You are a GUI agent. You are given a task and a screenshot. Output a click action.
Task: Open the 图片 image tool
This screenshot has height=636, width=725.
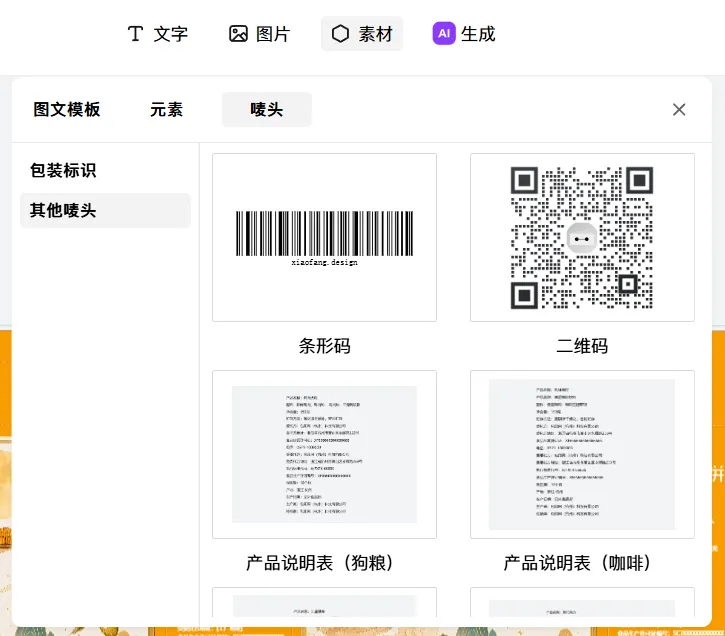259,34
